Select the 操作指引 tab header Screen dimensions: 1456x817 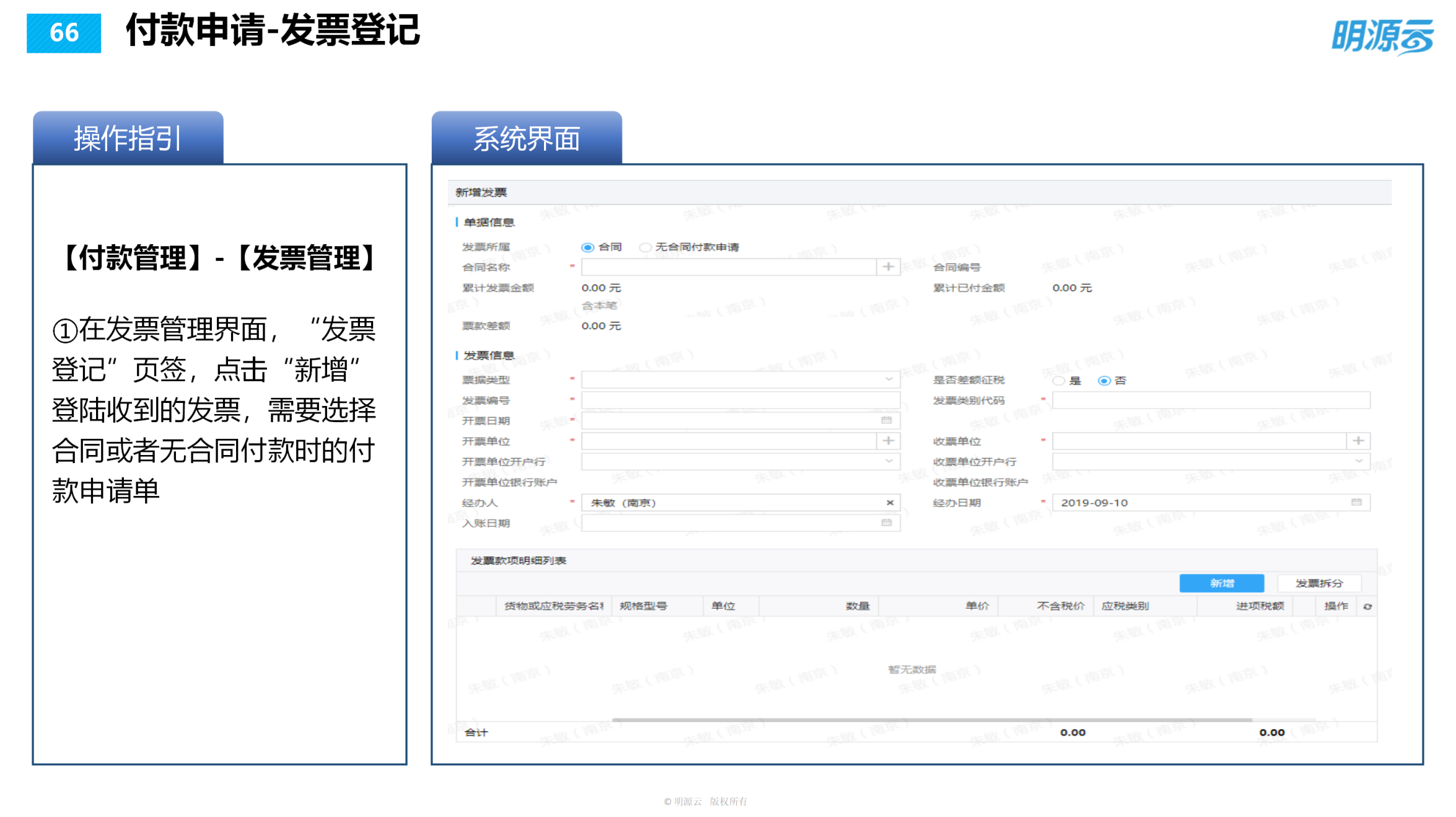tap(126, 138)
